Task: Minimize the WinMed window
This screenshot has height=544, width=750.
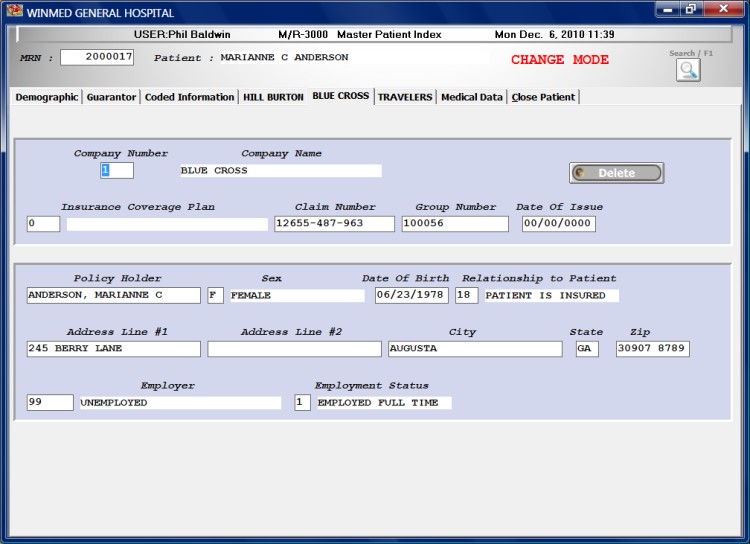Action: 667,10
